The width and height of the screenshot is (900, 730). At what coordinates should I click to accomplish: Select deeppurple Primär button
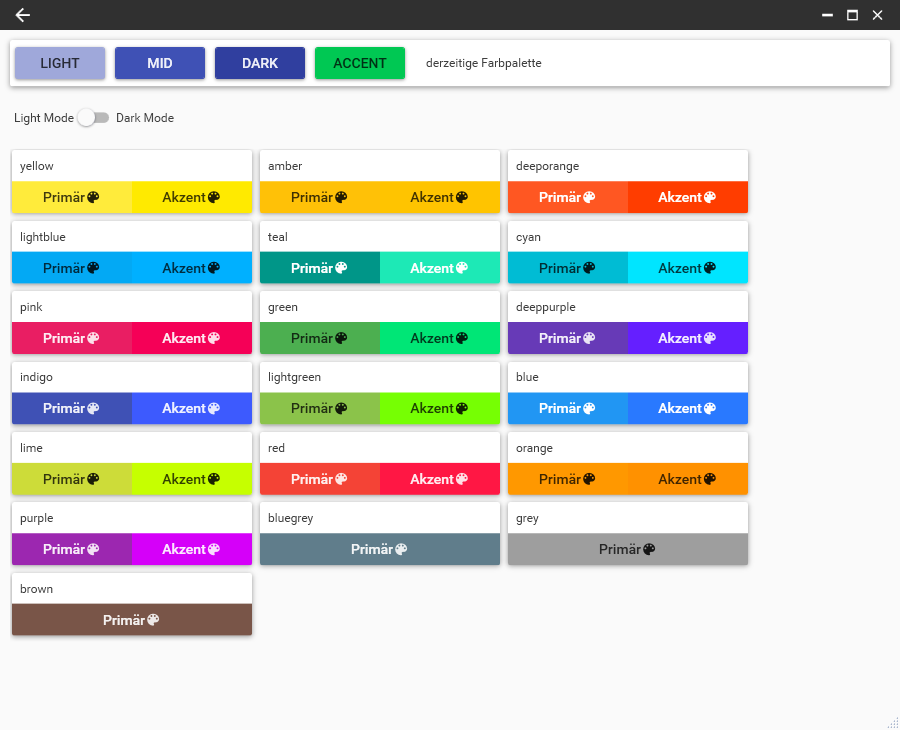click(568, 338)
